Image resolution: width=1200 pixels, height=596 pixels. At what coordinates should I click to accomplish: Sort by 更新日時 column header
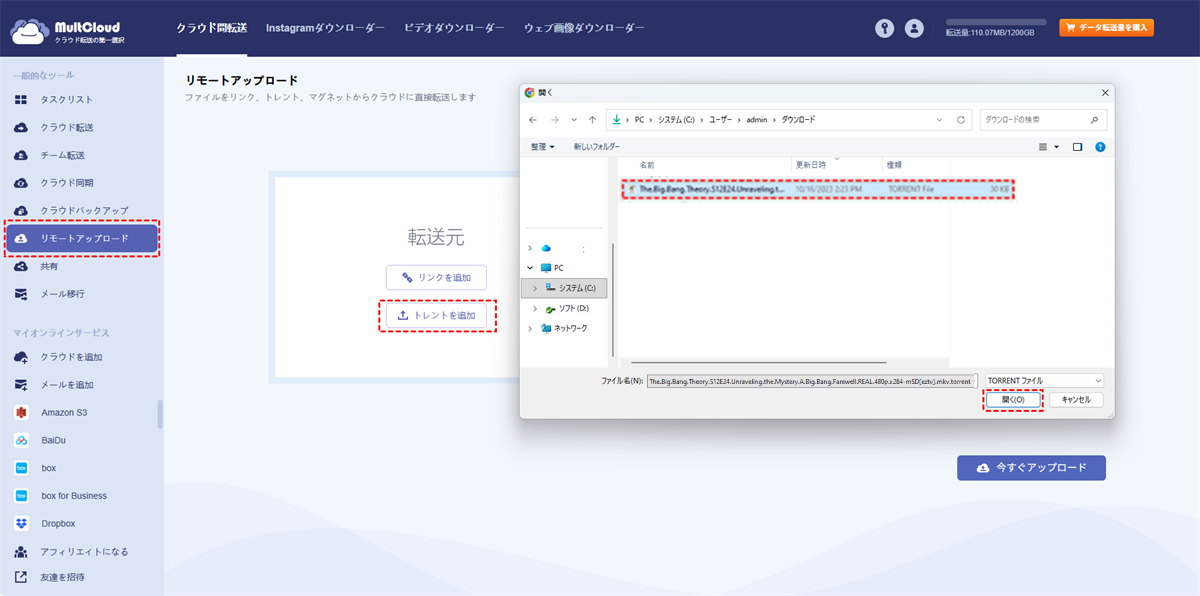click(811, 164)
